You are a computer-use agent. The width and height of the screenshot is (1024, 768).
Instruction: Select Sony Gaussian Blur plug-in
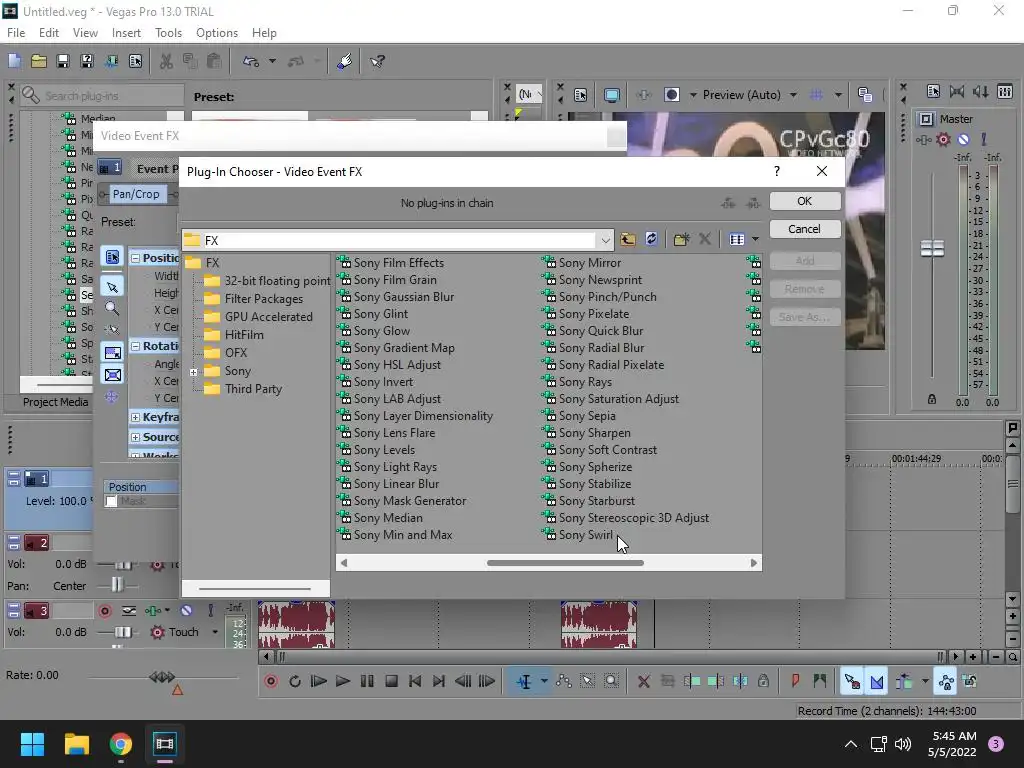coord(396,296)
